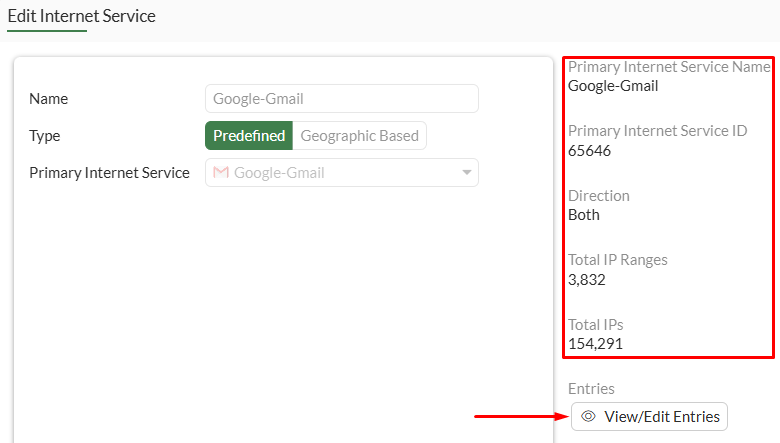Click the Total IP Ranges heading
The width and height of the screenshot is (780, 443).
pos(617,260)
